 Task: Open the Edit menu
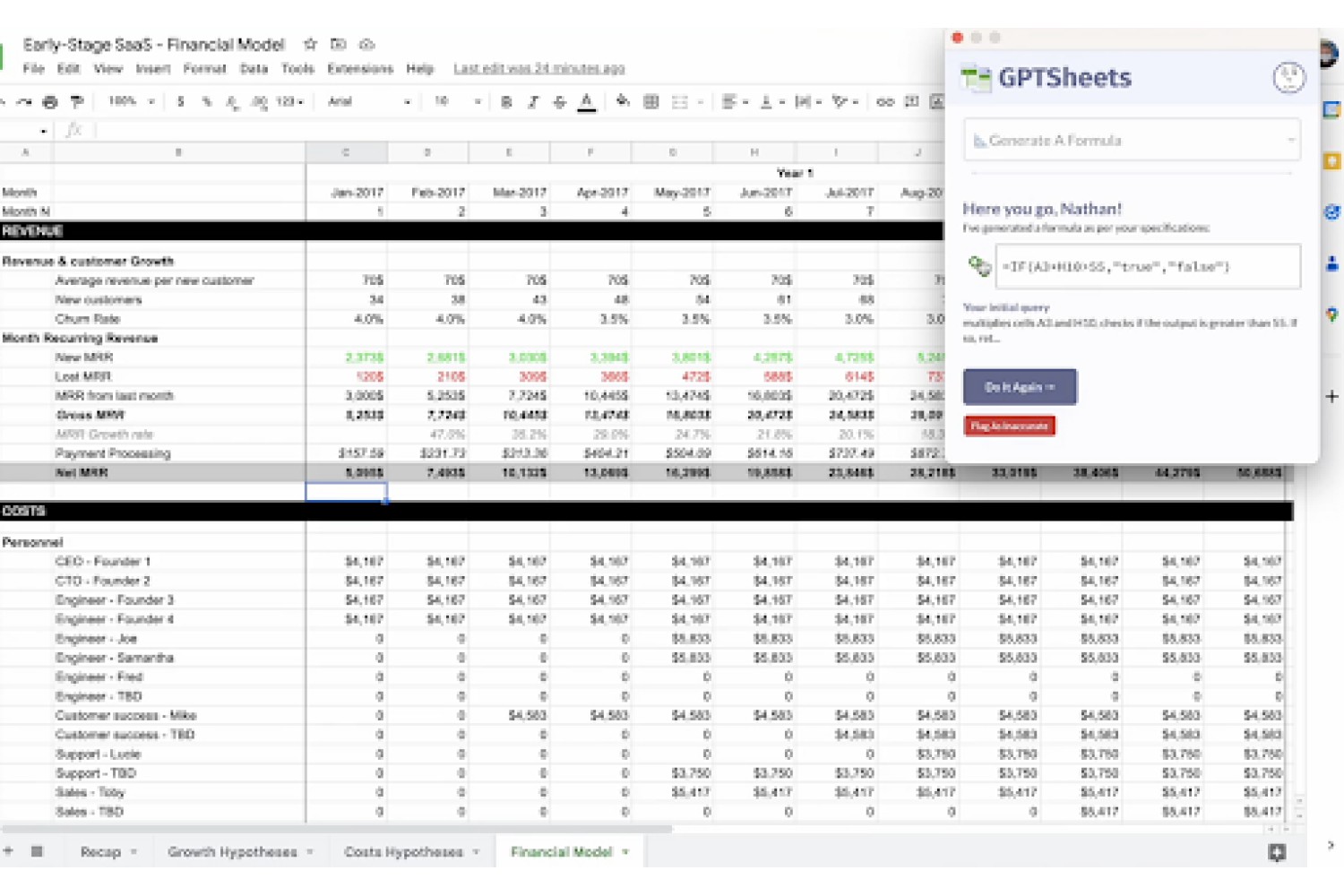click(x=69, y=69)
